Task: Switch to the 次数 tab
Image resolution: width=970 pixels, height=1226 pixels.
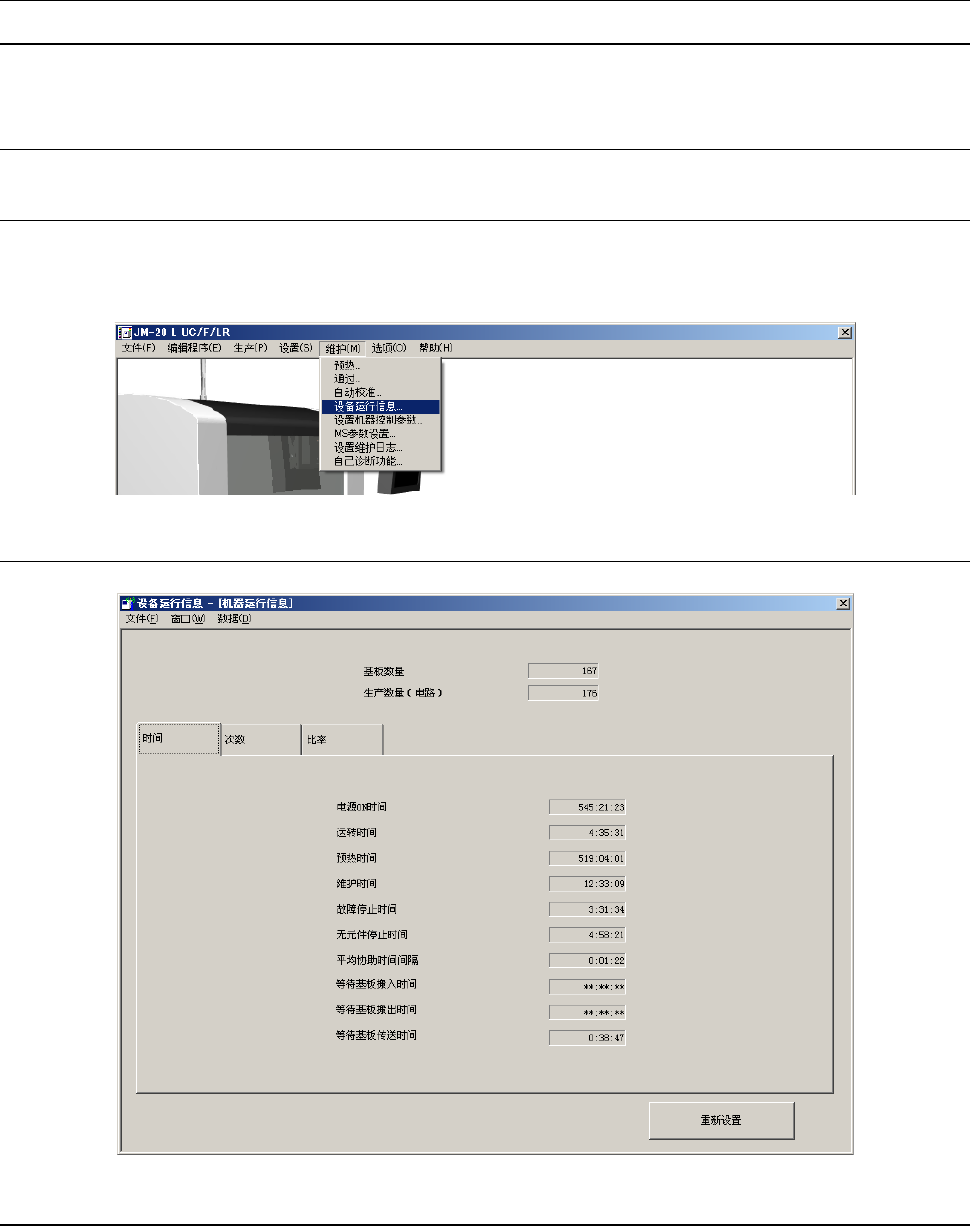Action: 261,740
